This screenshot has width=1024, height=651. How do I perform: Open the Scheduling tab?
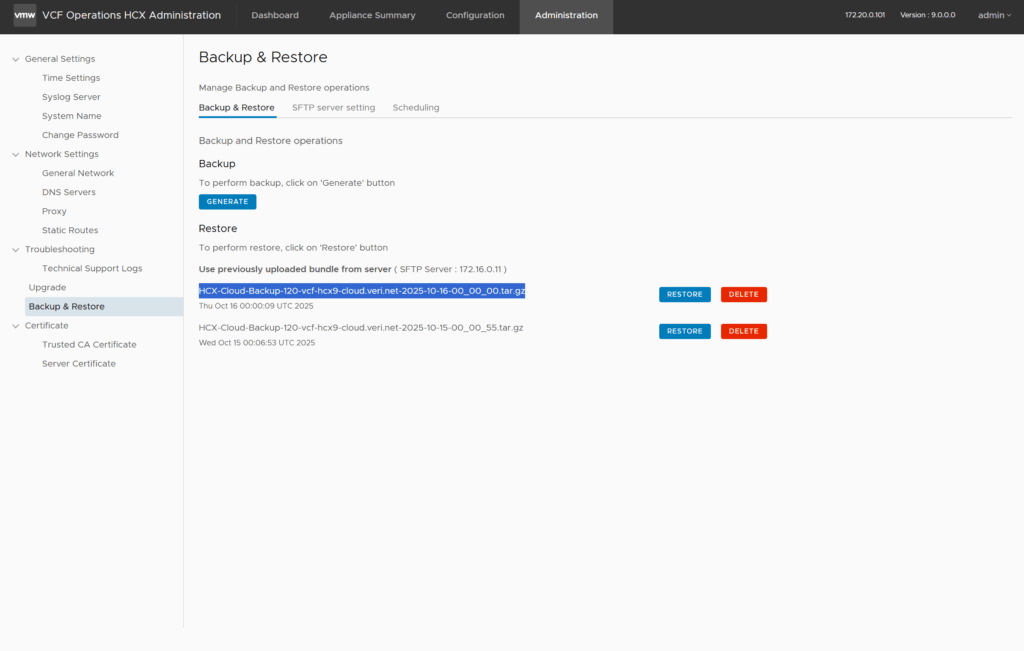[415, 108]
